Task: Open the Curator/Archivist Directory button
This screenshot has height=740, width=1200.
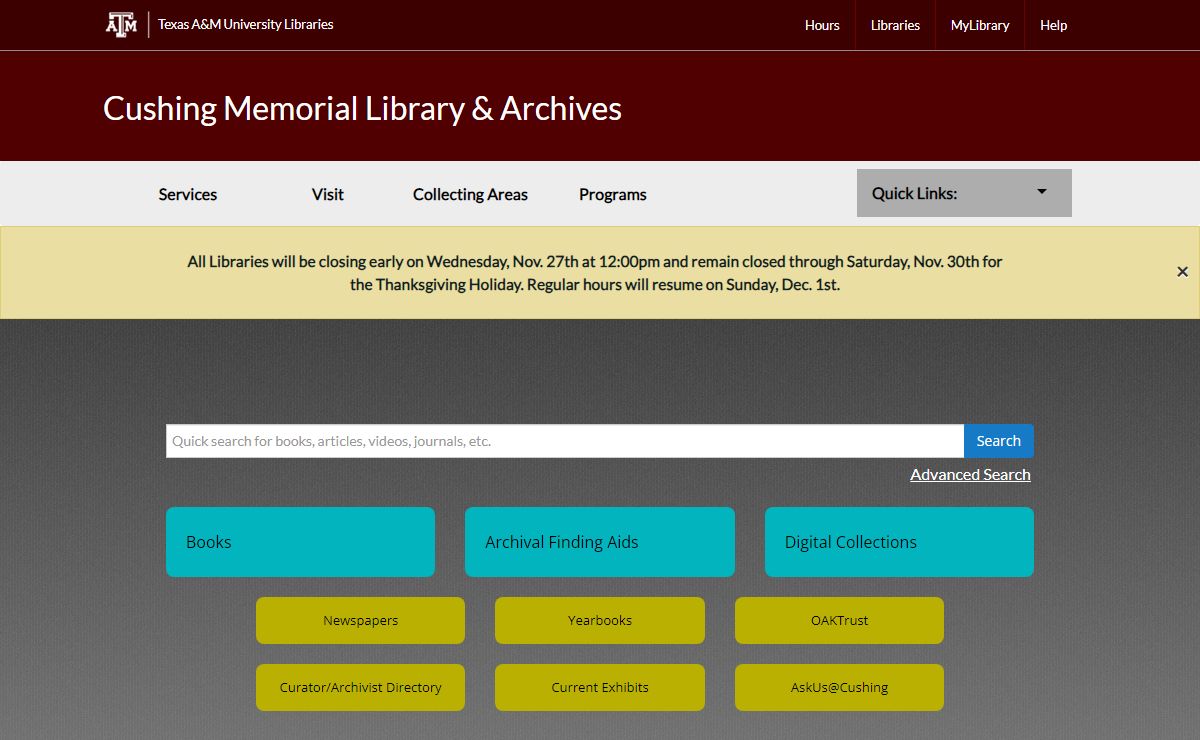Action: tap(360, 687)
